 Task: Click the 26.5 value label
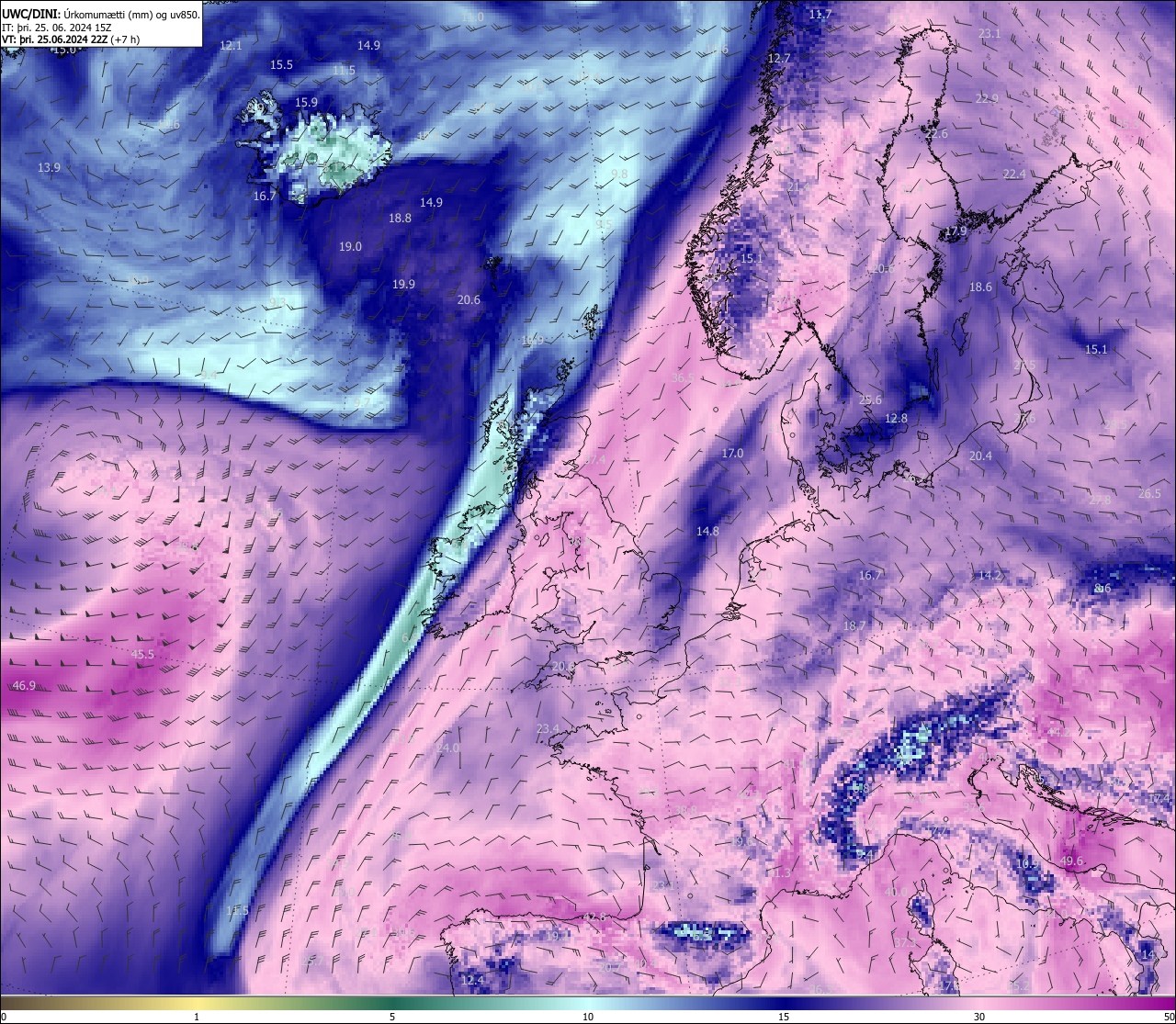1149,493
